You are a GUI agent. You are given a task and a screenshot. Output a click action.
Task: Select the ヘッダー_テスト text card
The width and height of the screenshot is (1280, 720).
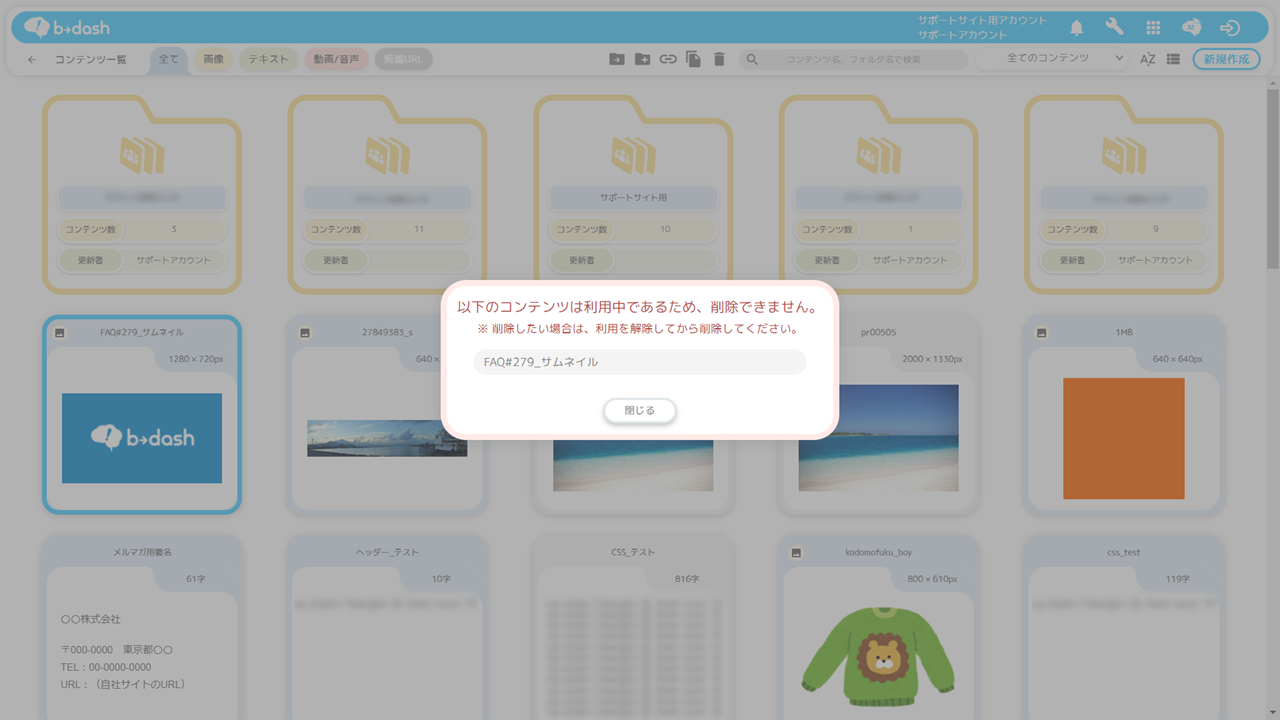coord(387,628)
